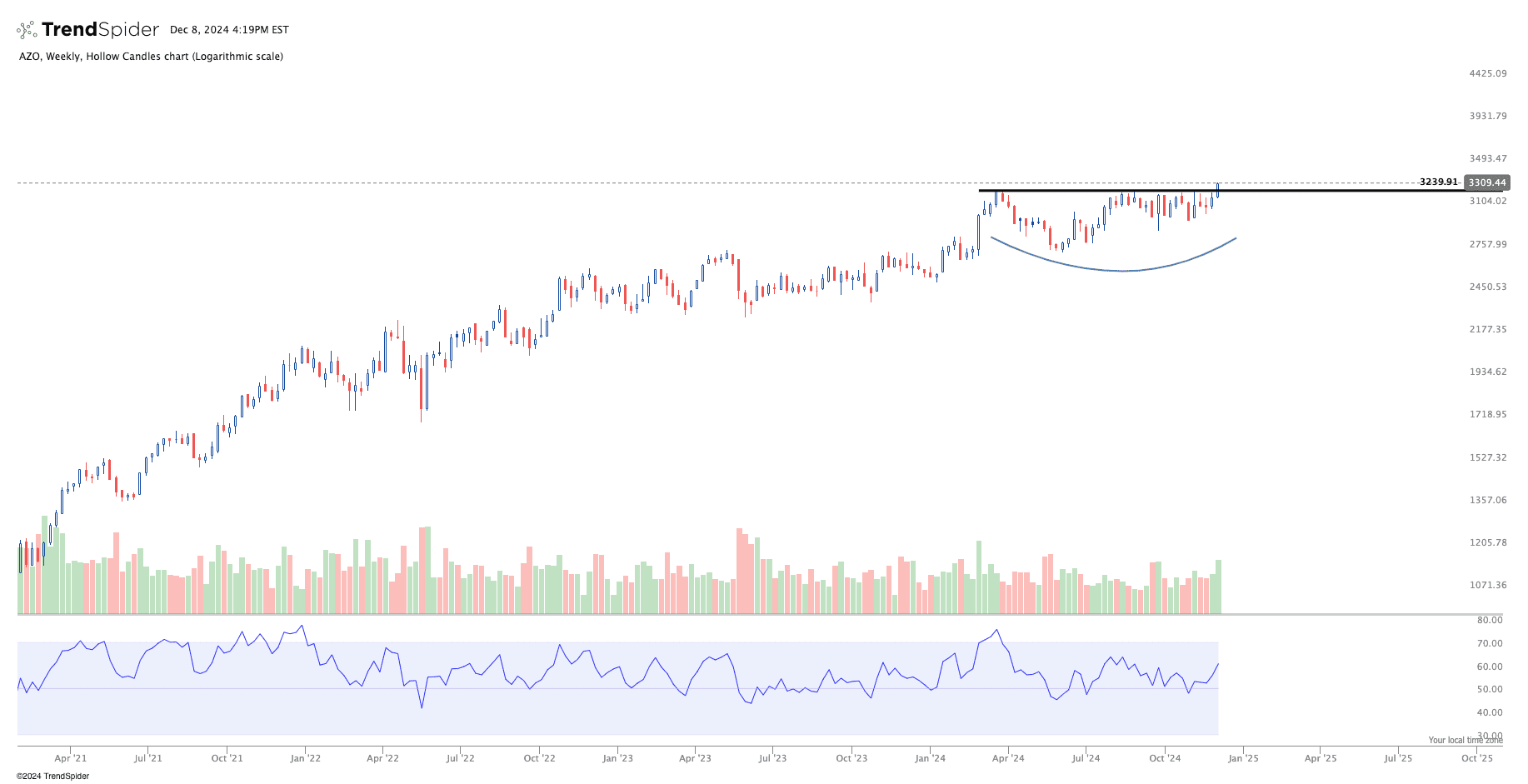Click the TrendSpider spider-web logo icon
Viewport: 1528px width, 784px height.
point(27,30)
